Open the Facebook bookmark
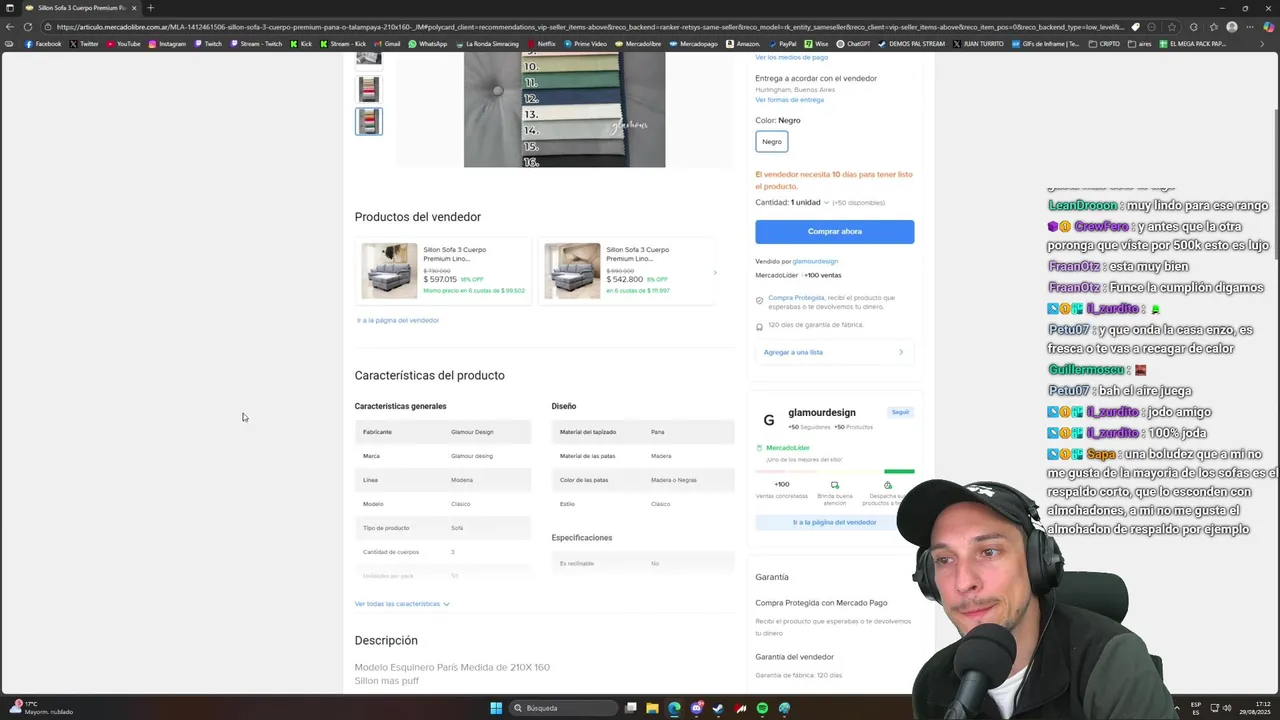The image size is (1280, 720). pyautogui.click(x=43, y=44)
